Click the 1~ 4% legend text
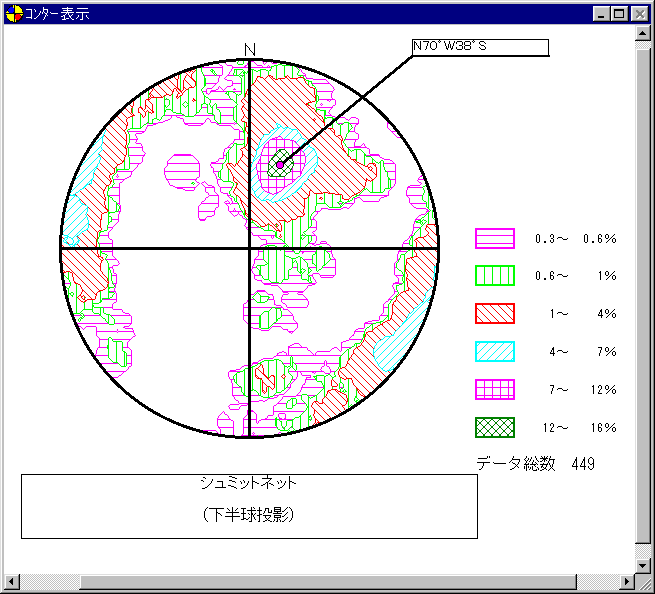This screenshot has width=655, height=594. click(x=583, y=313)
